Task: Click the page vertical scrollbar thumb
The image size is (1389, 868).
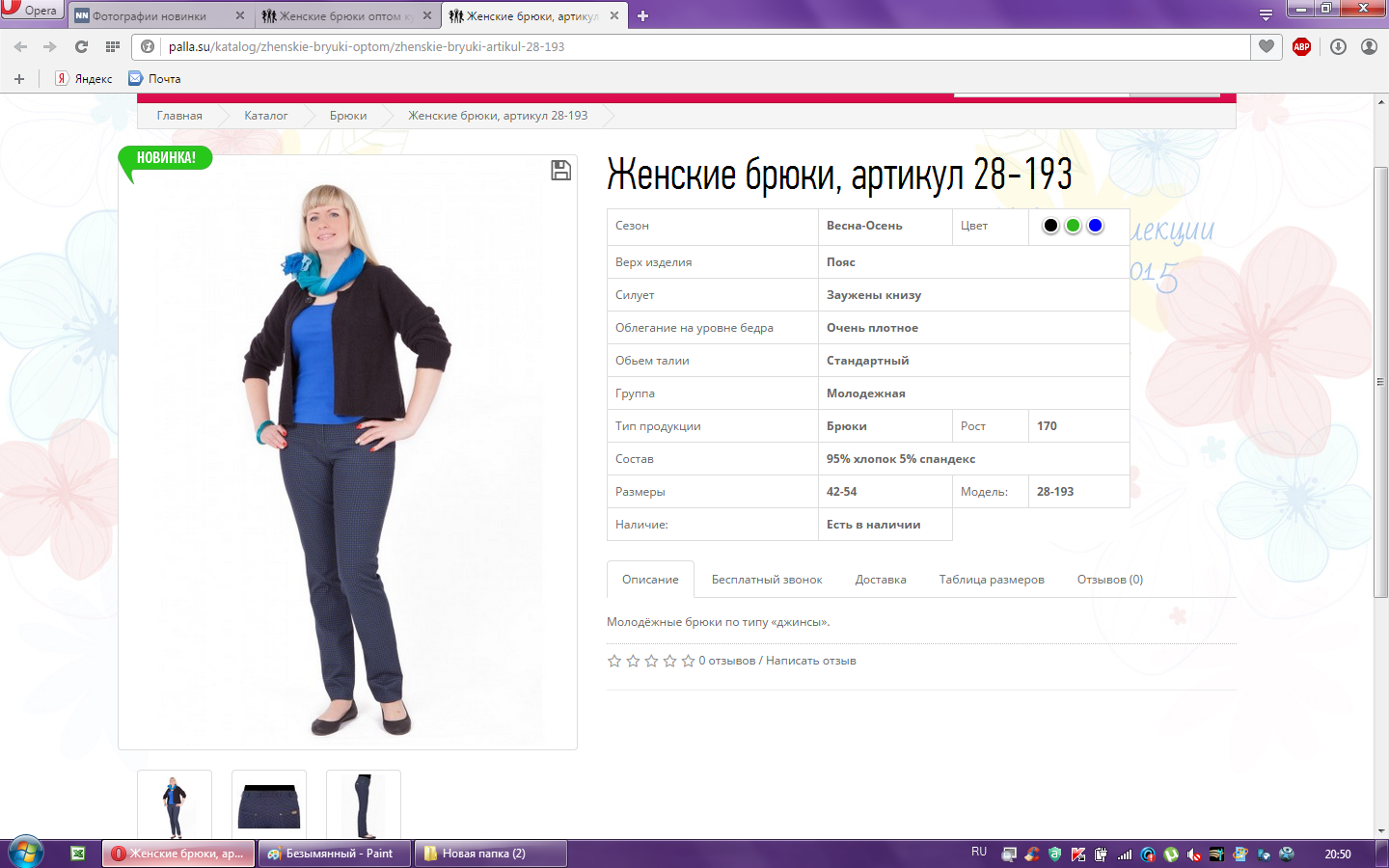Action: (x=1380, y=382)
